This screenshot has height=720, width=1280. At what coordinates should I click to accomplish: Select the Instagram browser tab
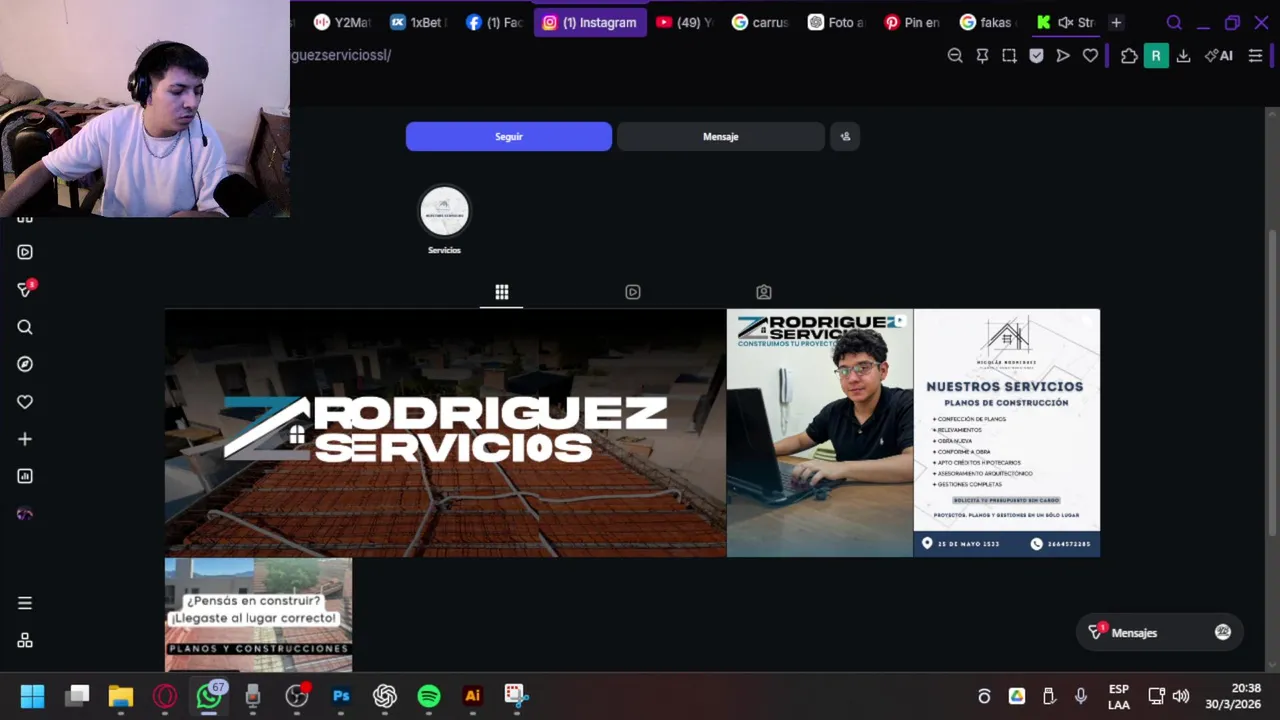(590, 22)
